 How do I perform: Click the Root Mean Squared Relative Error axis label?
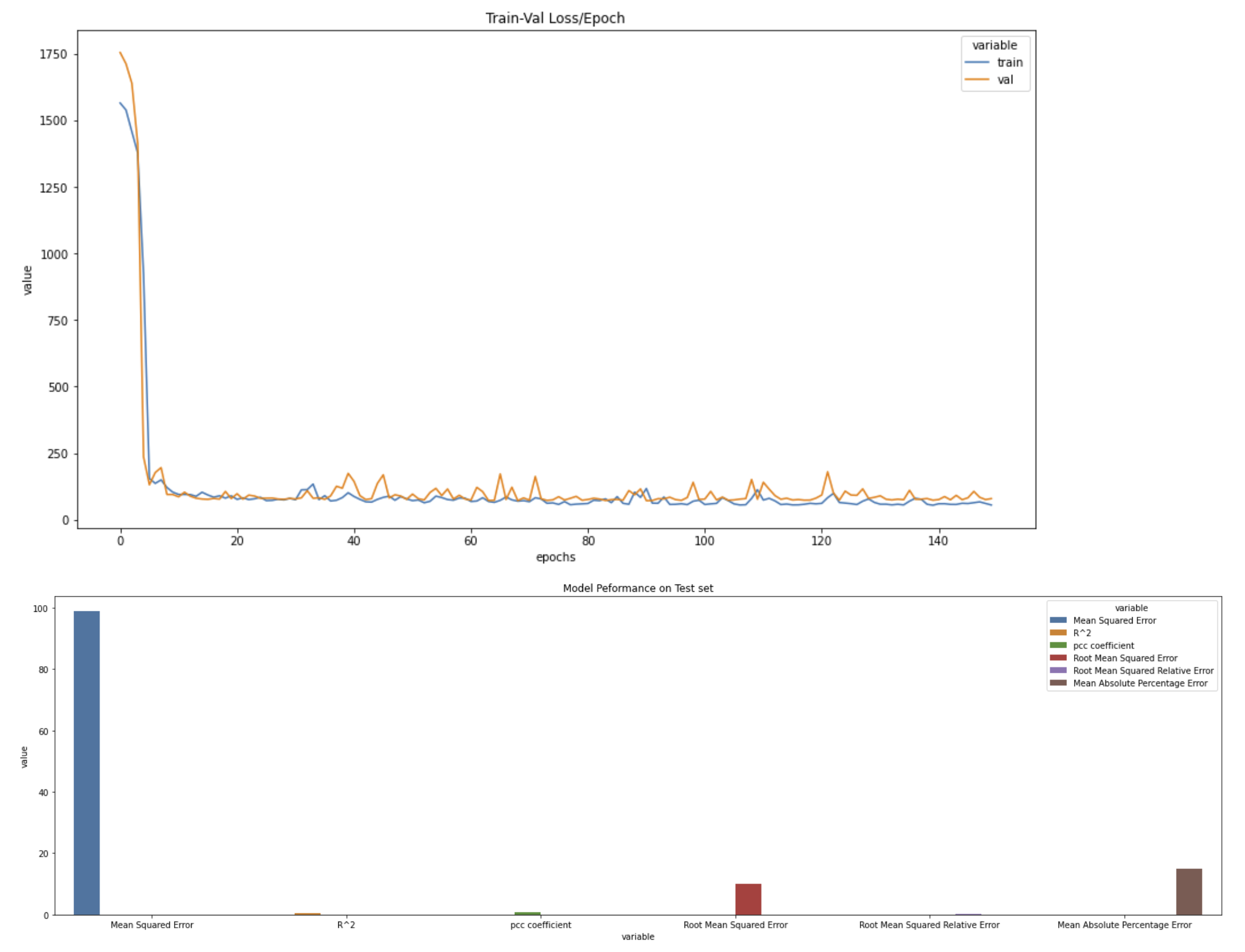click(929, 925)
